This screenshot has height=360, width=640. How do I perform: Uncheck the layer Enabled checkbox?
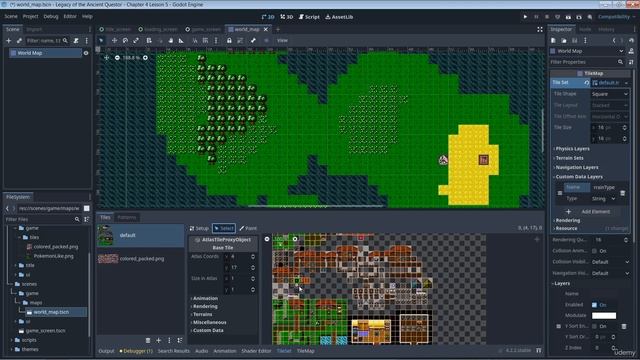pos(594,305)
